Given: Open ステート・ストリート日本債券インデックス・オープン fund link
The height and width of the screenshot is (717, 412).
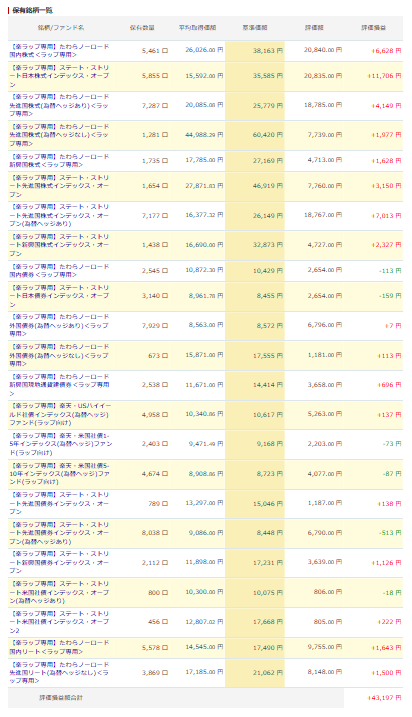Looking at the screenshot, I should coord(59,296).
